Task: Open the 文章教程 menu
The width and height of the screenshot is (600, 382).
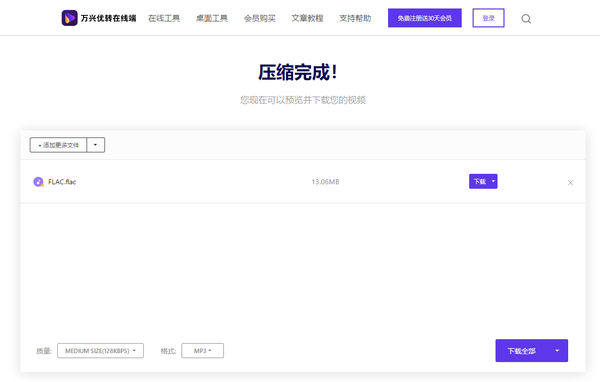Action: click(x=307, y=18)
